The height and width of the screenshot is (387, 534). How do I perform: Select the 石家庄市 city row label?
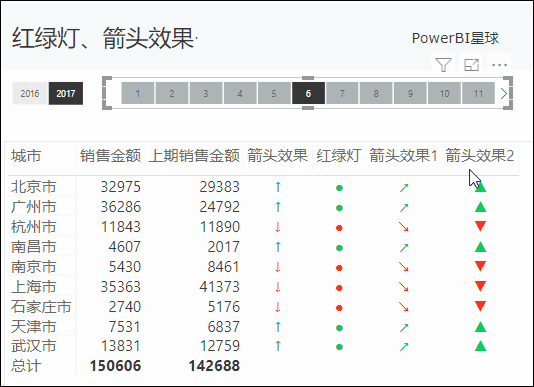click(41, 307)
